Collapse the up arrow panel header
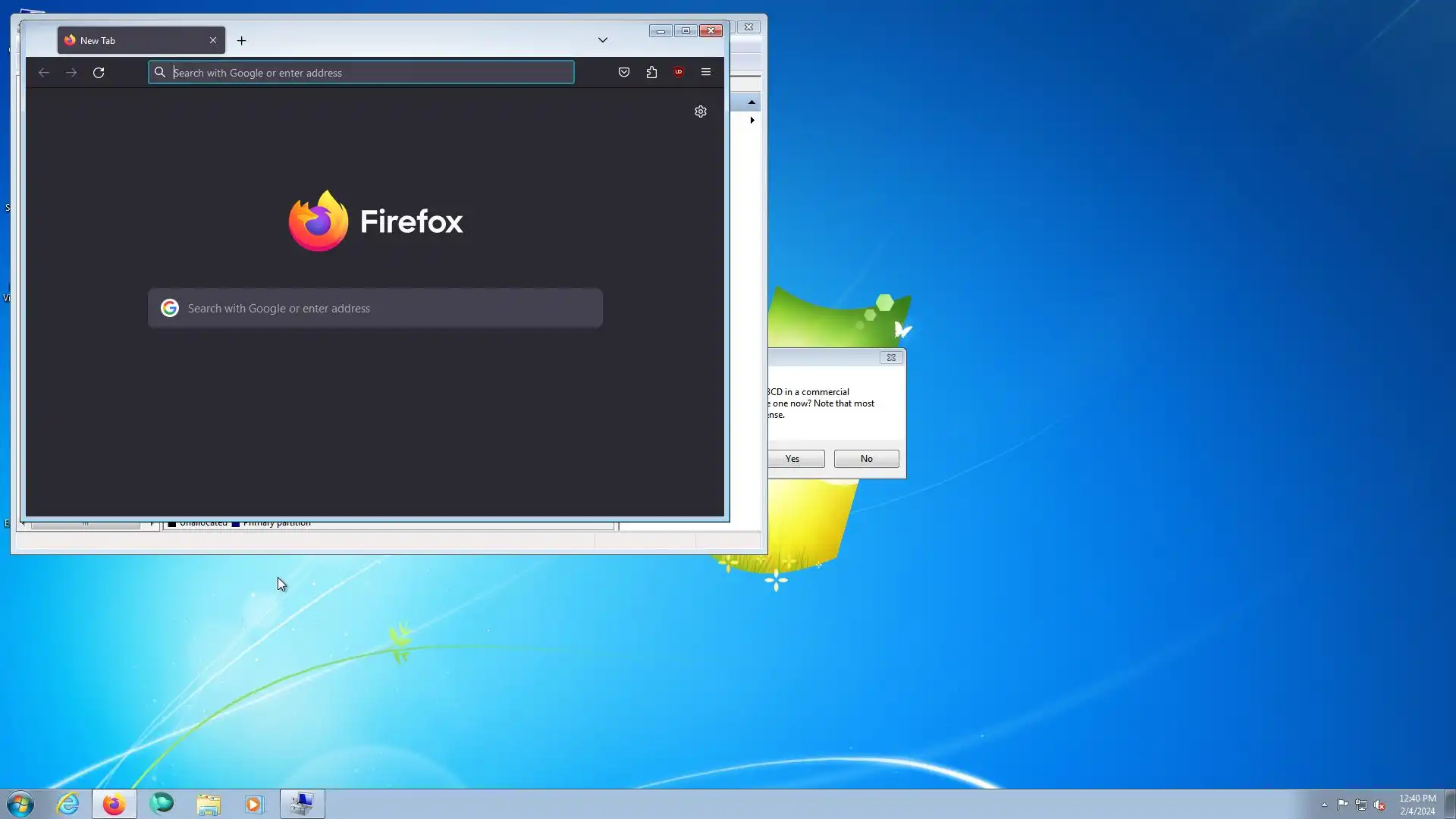The image size is (1456, 819). click(x=752, y=102)
